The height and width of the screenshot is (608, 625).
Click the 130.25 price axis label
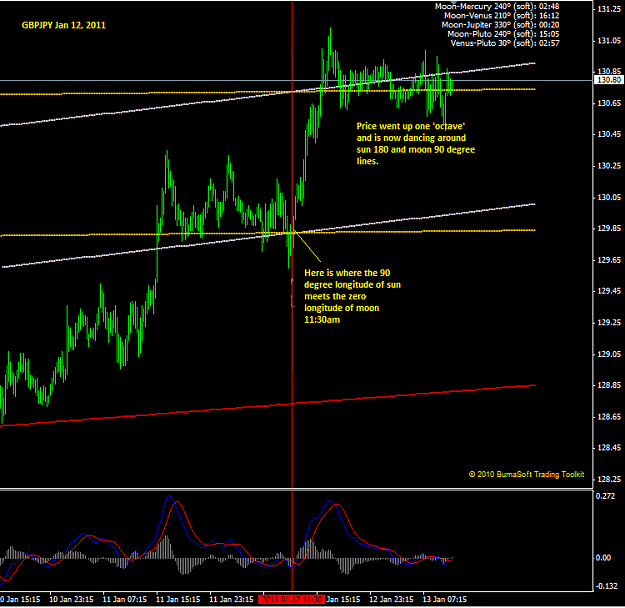(609, 166)
